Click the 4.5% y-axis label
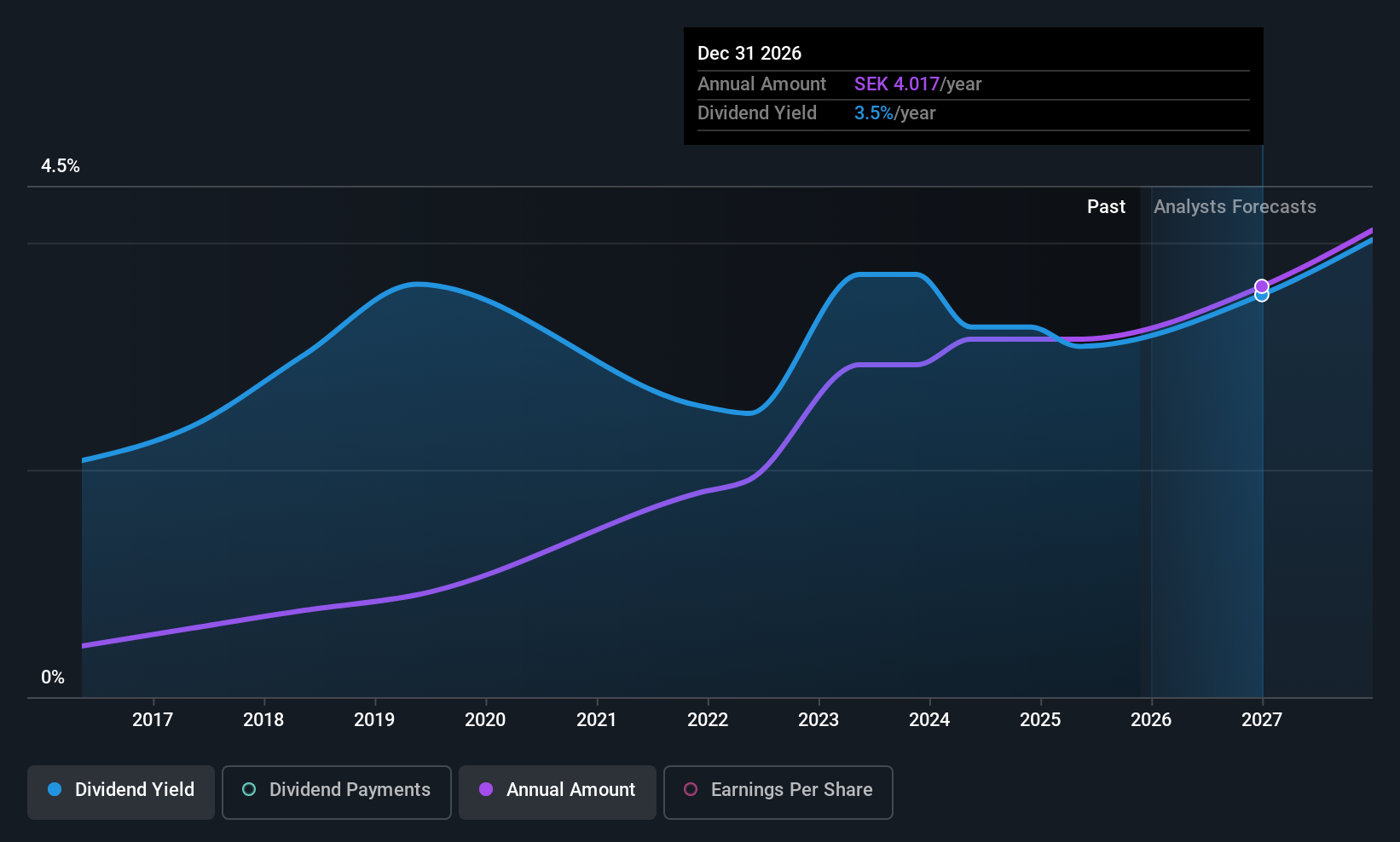This screenshot has width=1400, height=842. click(61, 165)
